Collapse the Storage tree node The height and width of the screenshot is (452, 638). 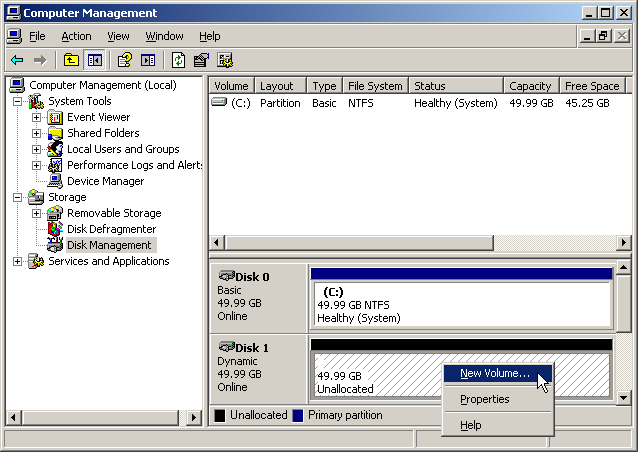click(x=17, y=197)
